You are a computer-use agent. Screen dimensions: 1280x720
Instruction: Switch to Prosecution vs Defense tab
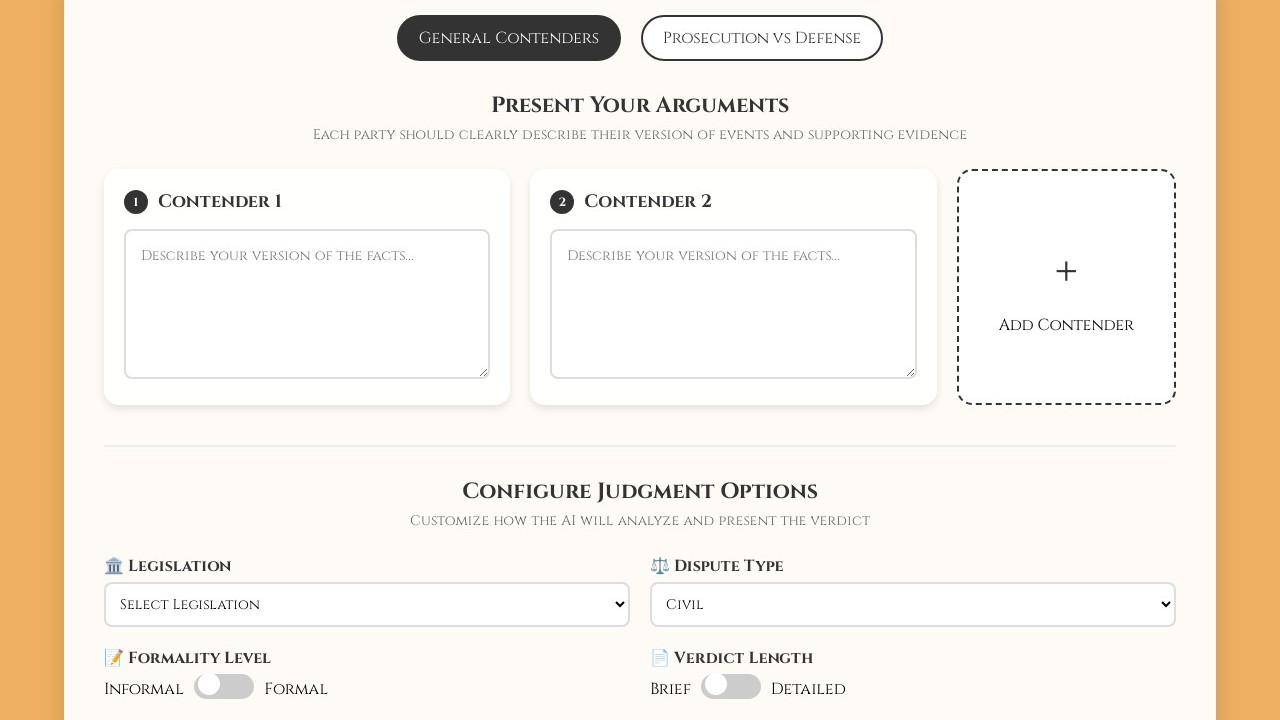click(762, 38)
